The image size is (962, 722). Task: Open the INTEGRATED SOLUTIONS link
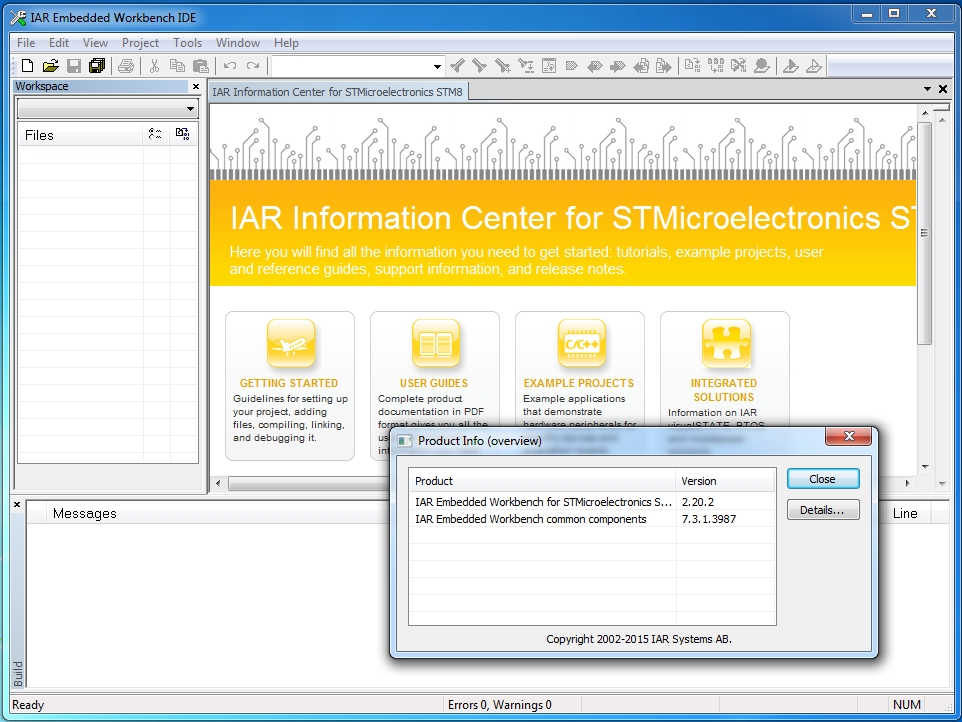724,390
